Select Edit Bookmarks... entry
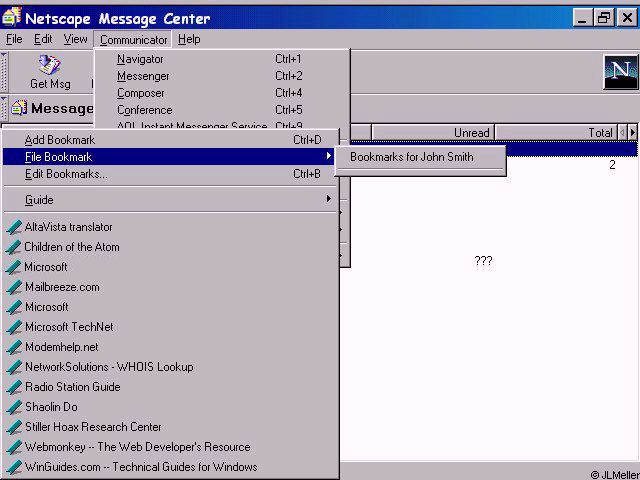 pos(171,174)
